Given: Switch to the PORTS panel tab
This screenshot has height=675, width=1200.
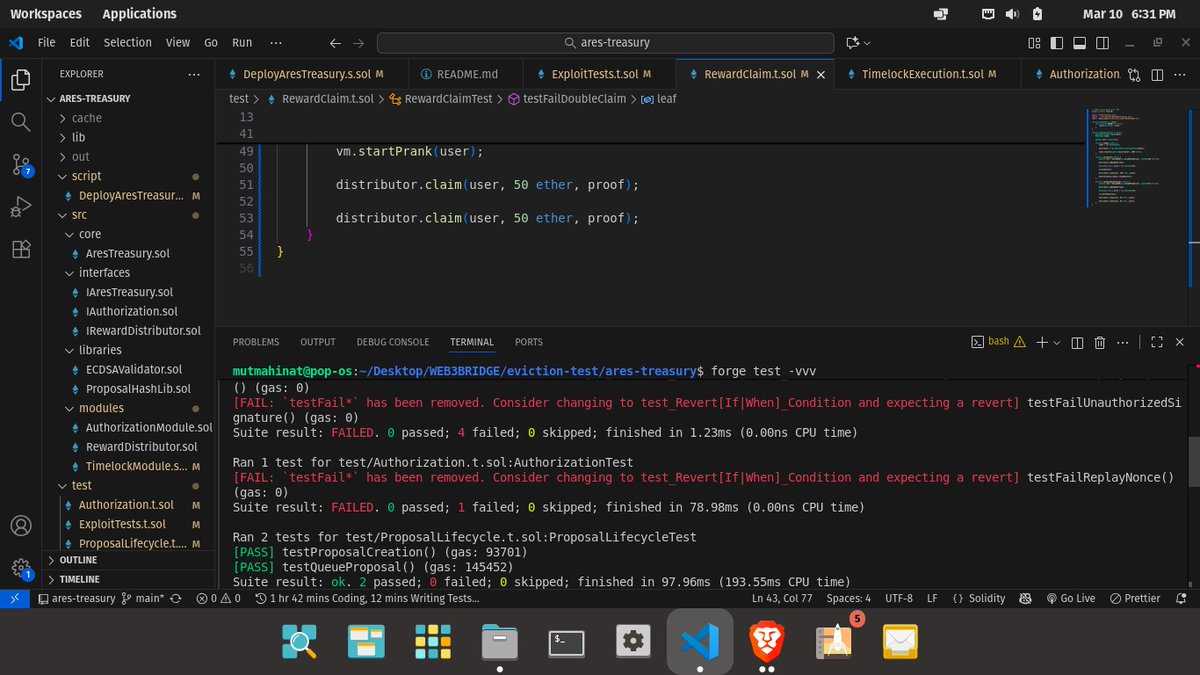Looking at the screenshot, I should click(x=529, y=342).
